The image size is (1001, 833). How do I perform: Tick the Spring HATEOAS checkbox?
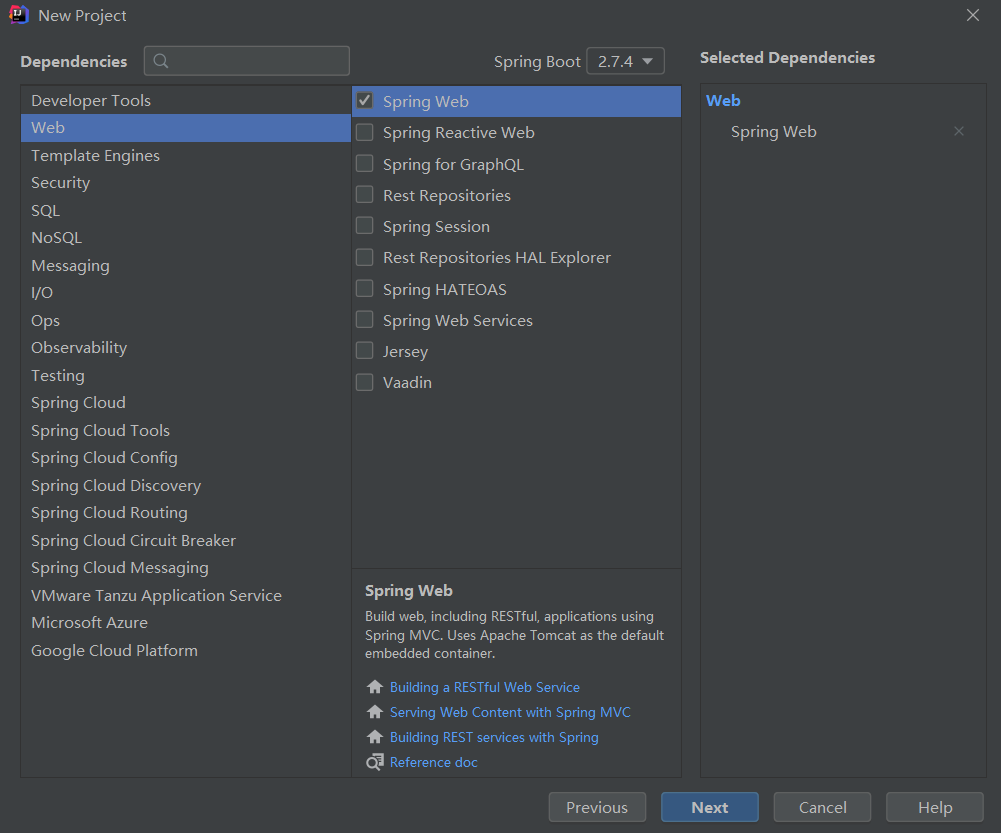(365, 289)
